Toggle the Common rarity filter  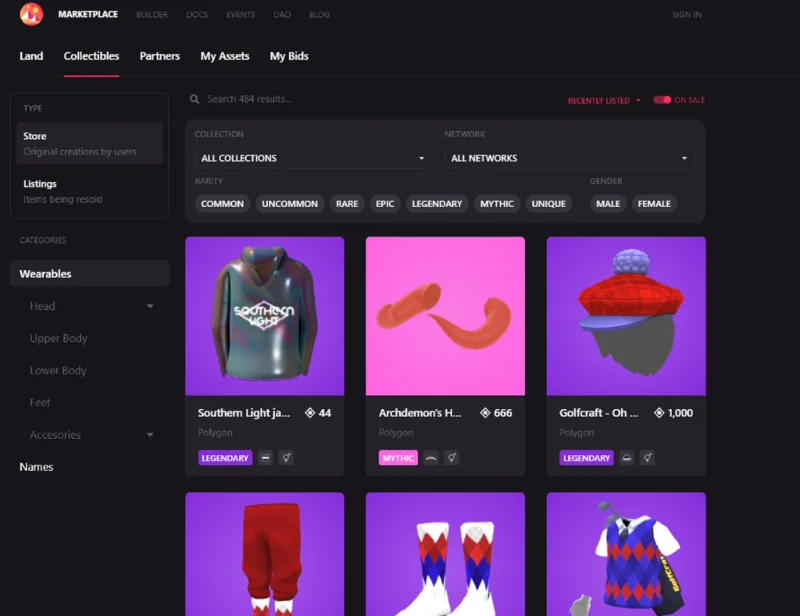tap(222, 204)
